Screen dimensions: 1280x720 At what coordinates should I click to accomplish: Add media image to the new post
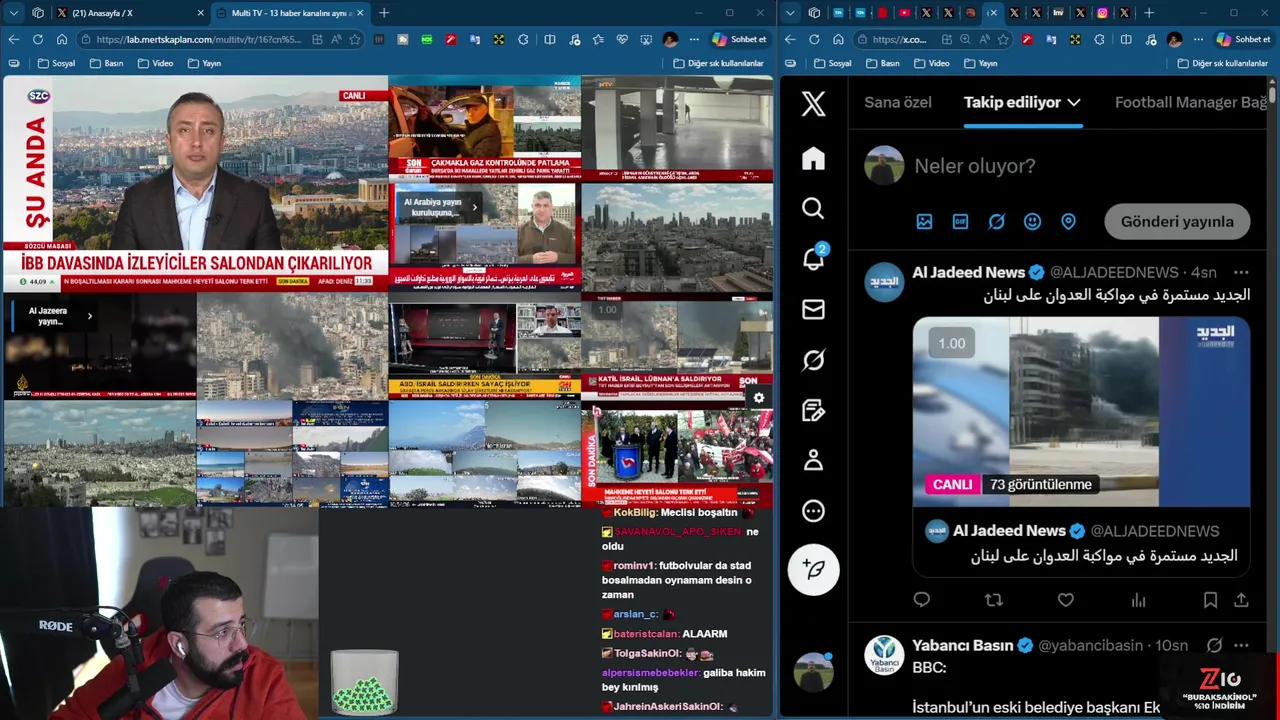point(924,222)
